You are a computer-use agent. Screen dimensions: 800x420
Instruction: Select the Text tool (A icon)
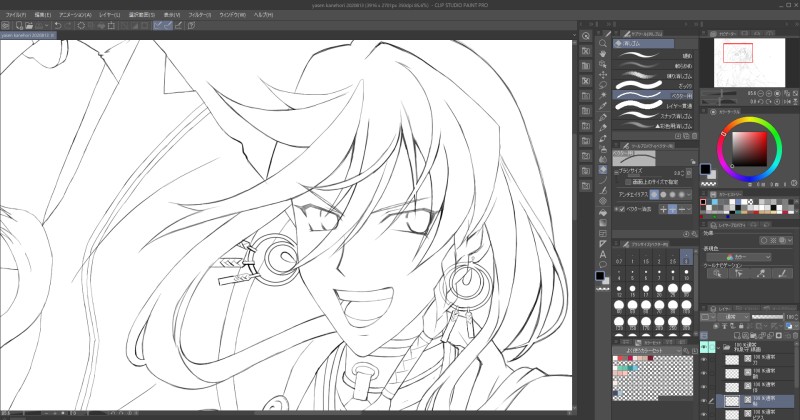point(603,254)
